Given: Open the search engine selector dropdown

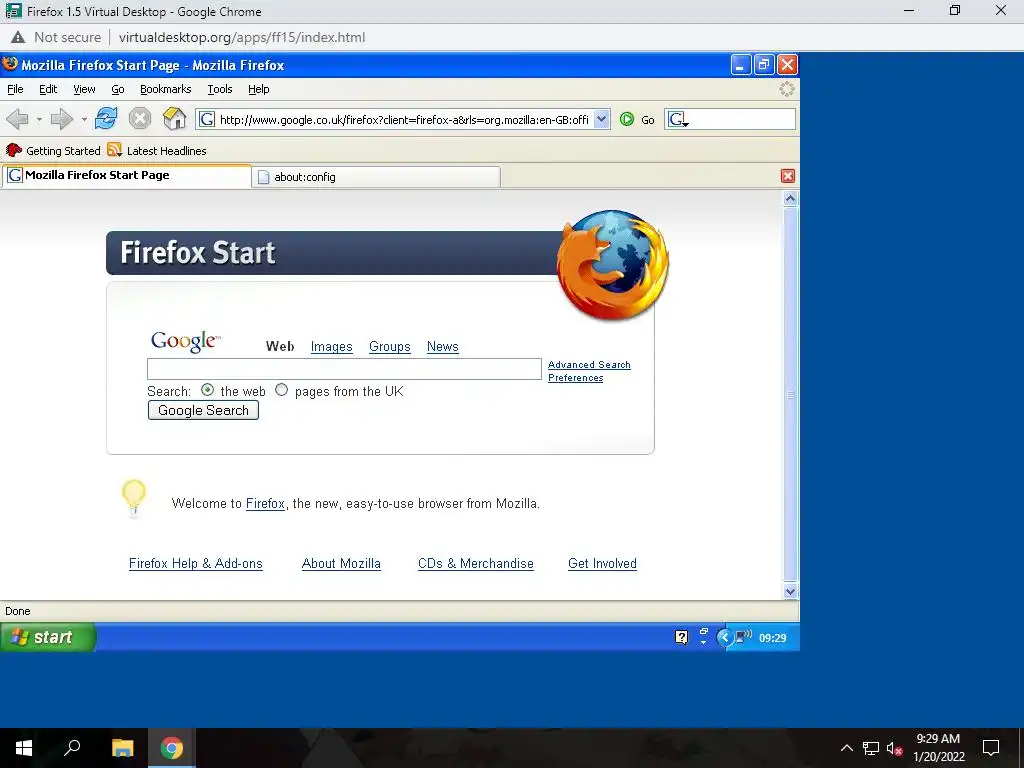Looking at the screenshot, I should 678,120.
